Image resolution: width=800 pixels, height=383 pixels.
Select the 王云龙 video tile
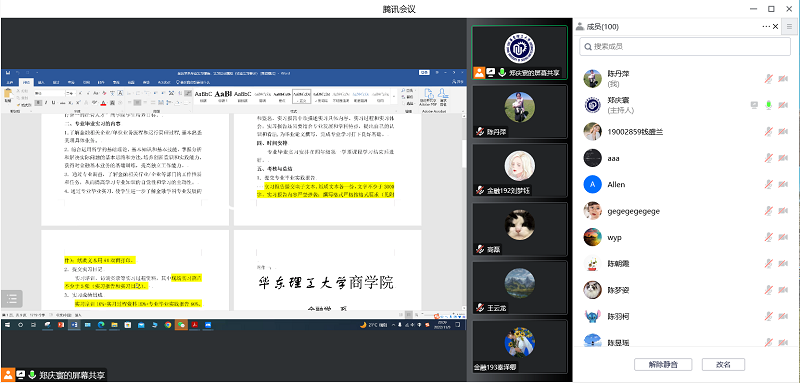coord(519,288)
